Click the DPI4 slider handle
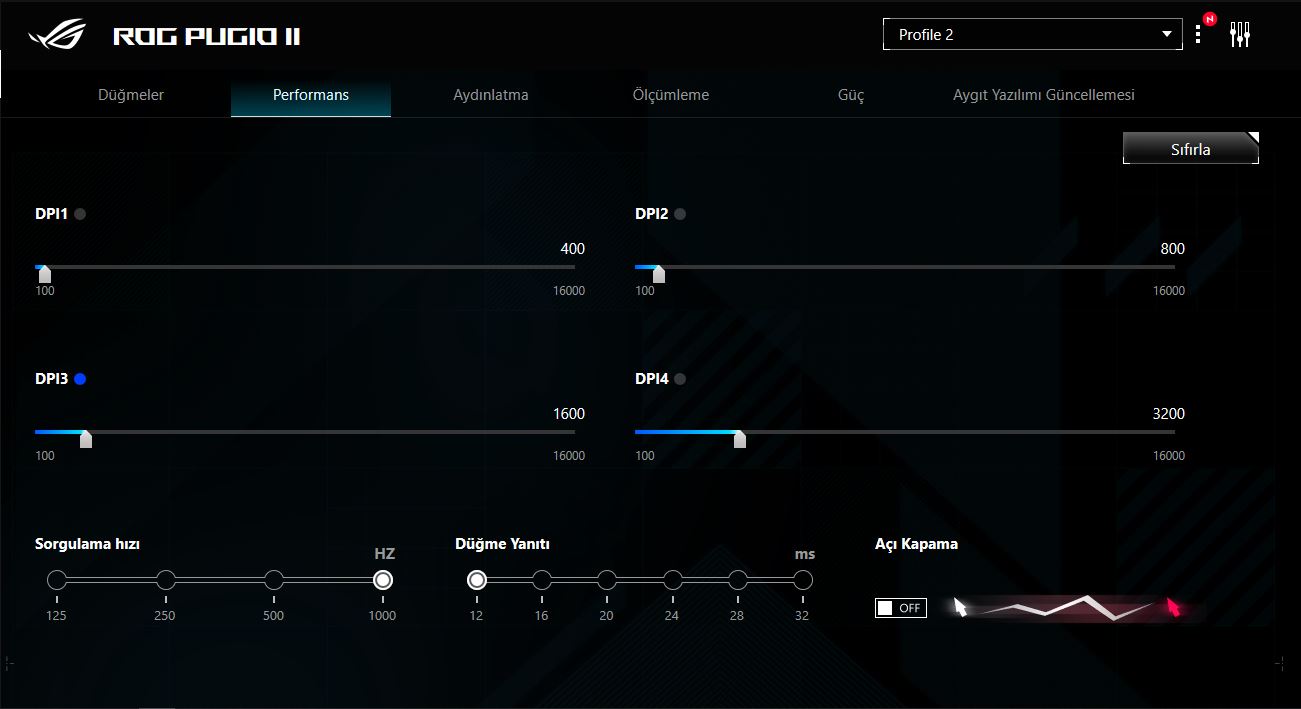Screen dimensions: 1301x709 tap(740, 440)
